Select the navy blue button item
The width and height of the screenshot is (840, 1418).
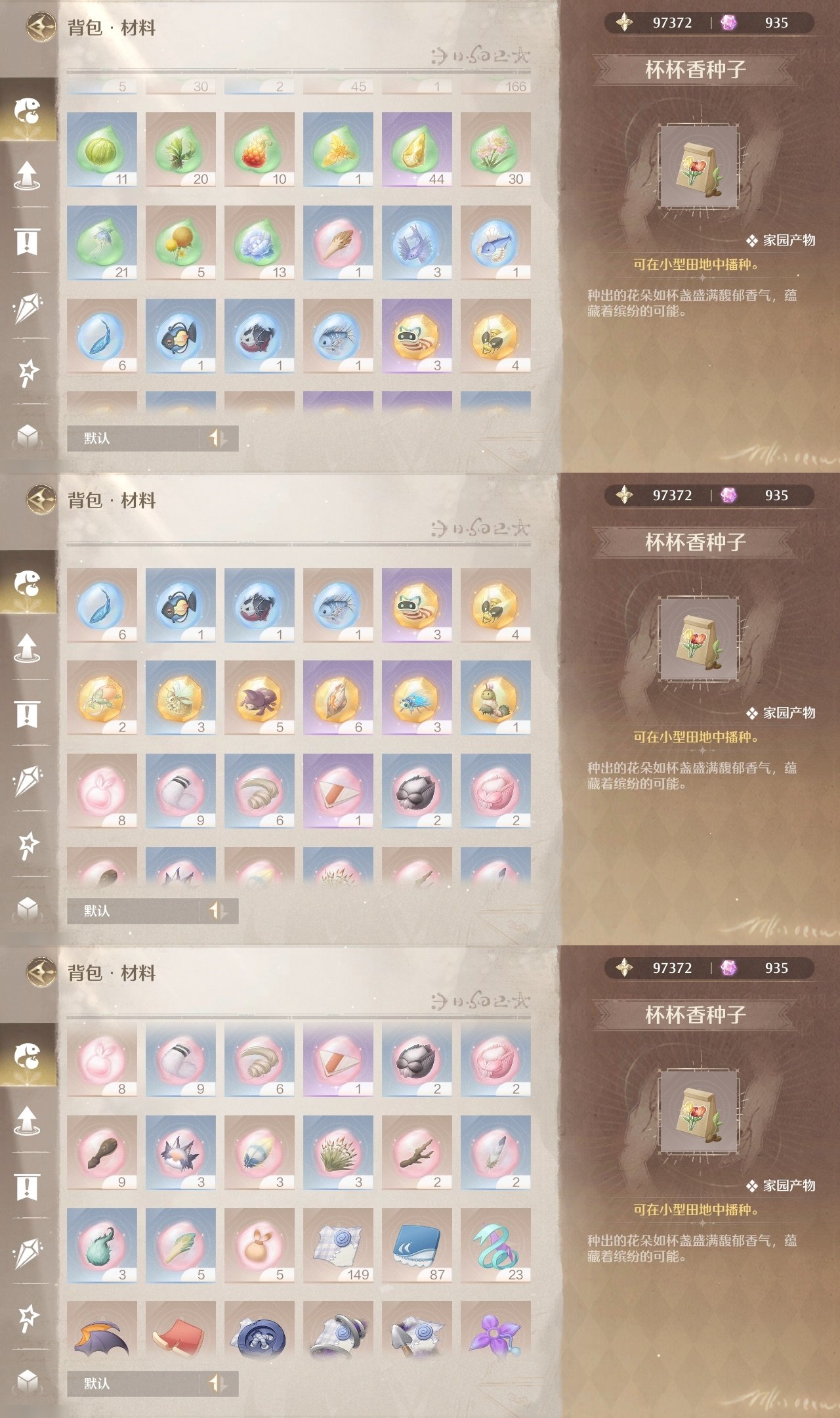click(x=259, y=1334)
